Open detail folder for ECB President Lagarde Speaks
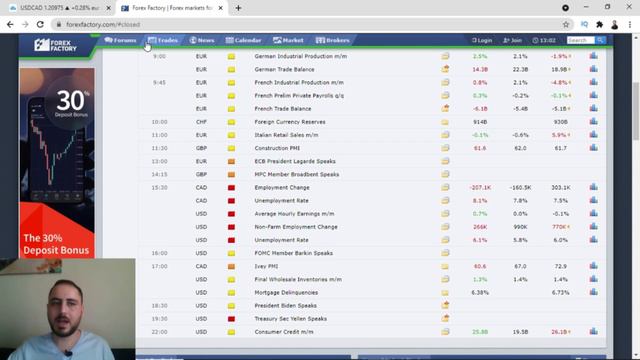Image resolution: width=640 pixels, height=360 pixels. (x=445, y=161)
